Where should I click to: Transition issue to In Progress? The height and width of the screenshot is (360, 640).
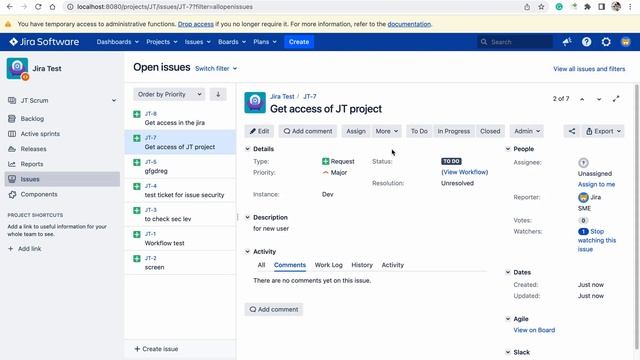point(453,131)
